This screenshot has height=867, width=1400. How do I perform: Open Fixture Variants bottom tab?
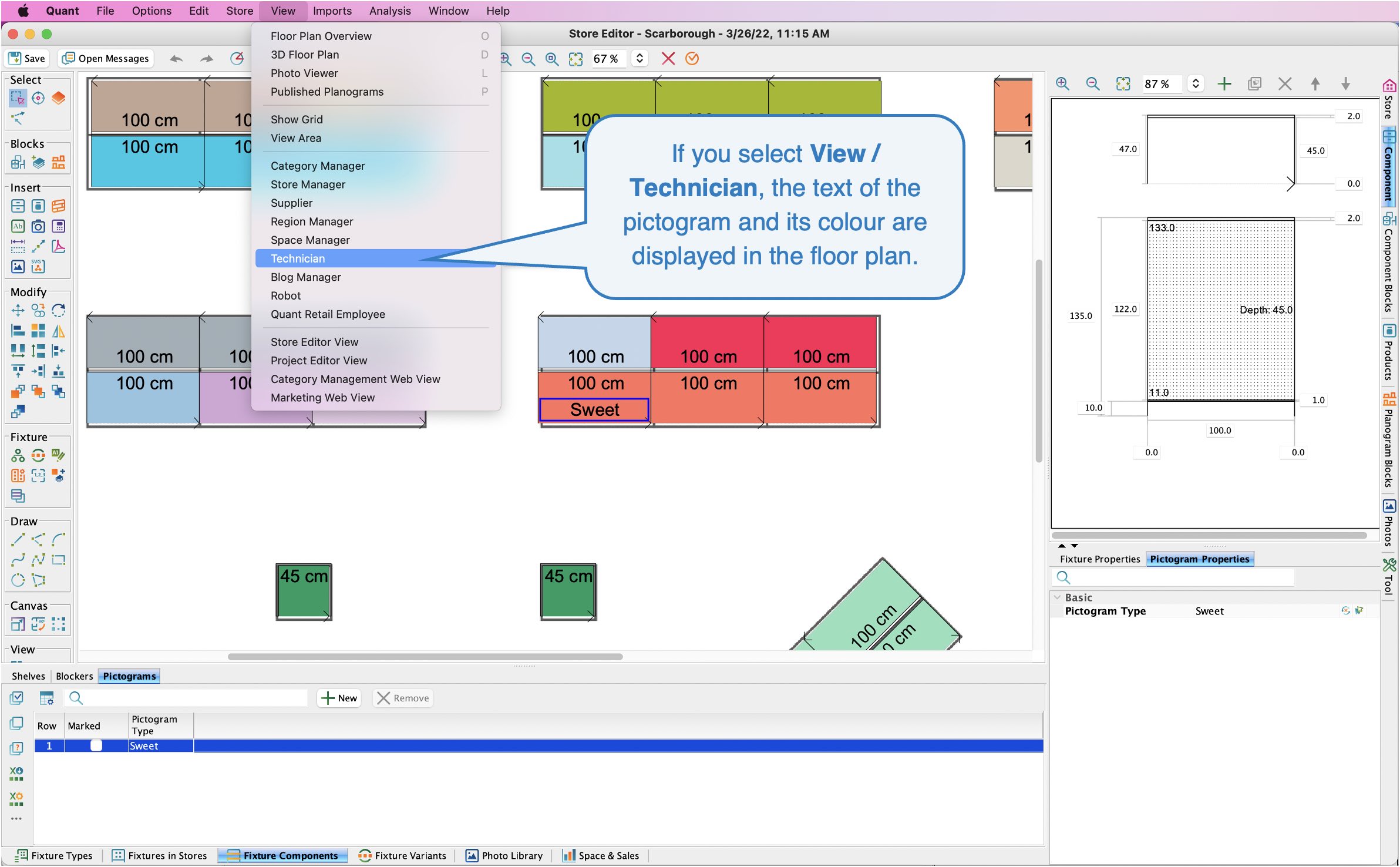coord(403,856)
